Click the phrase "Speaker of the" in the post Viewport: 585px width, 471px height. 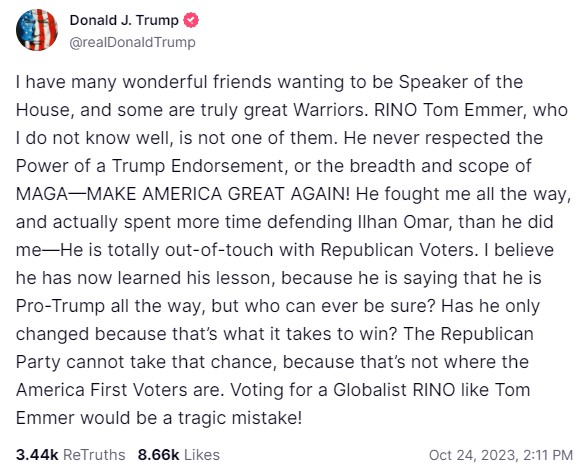point(461,82)
